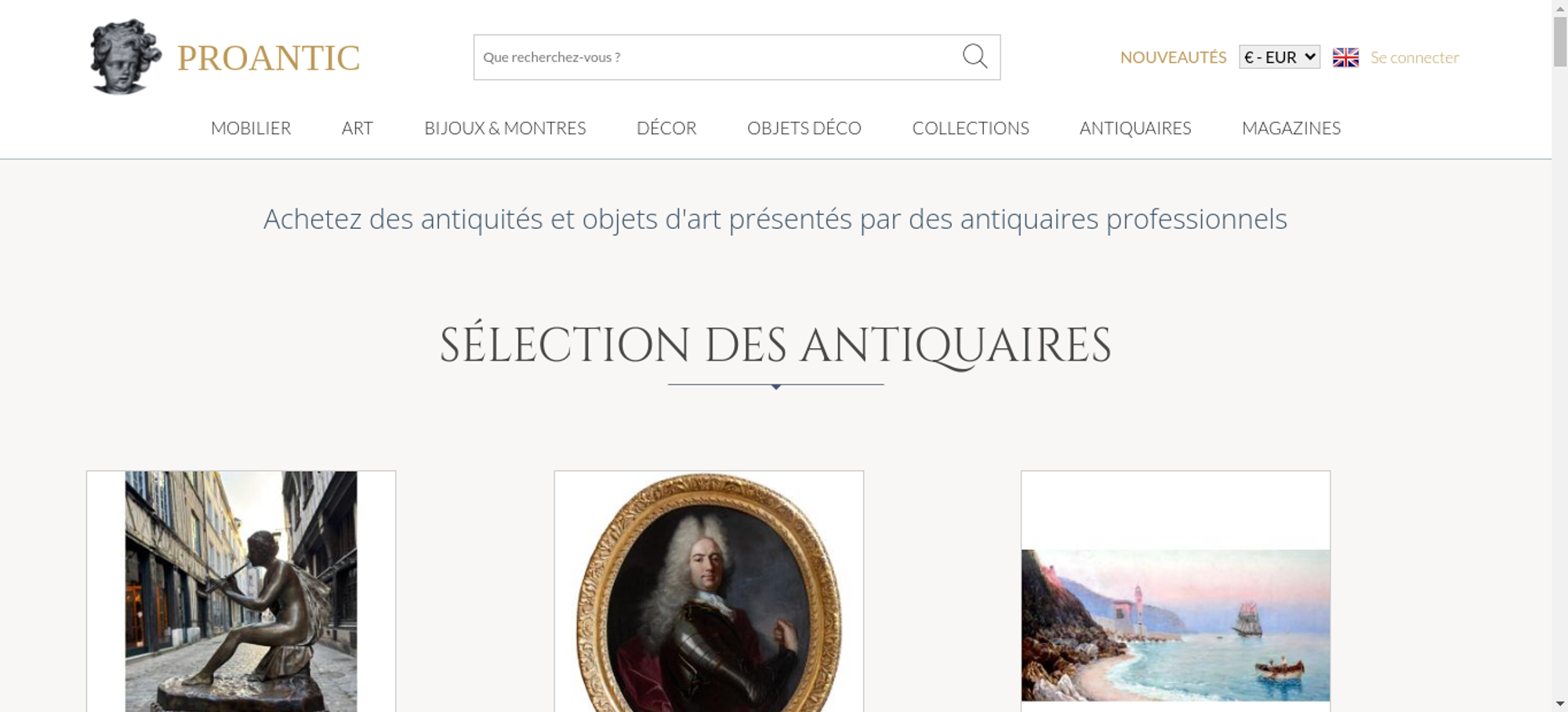Click the PROANTIC brand name text

coord(268,58)
